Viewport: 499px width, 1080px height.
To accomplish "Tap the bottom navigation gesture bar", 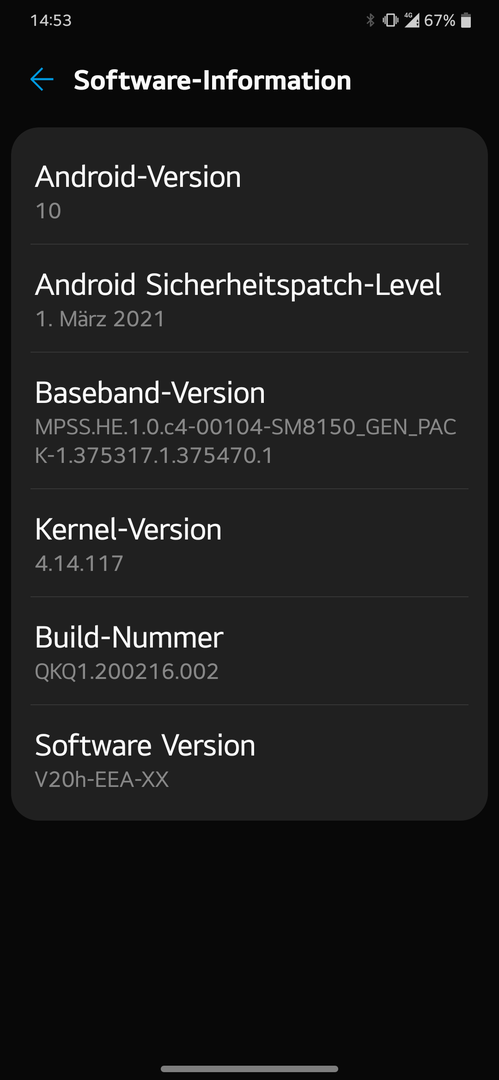I will tap(250, 1069).
